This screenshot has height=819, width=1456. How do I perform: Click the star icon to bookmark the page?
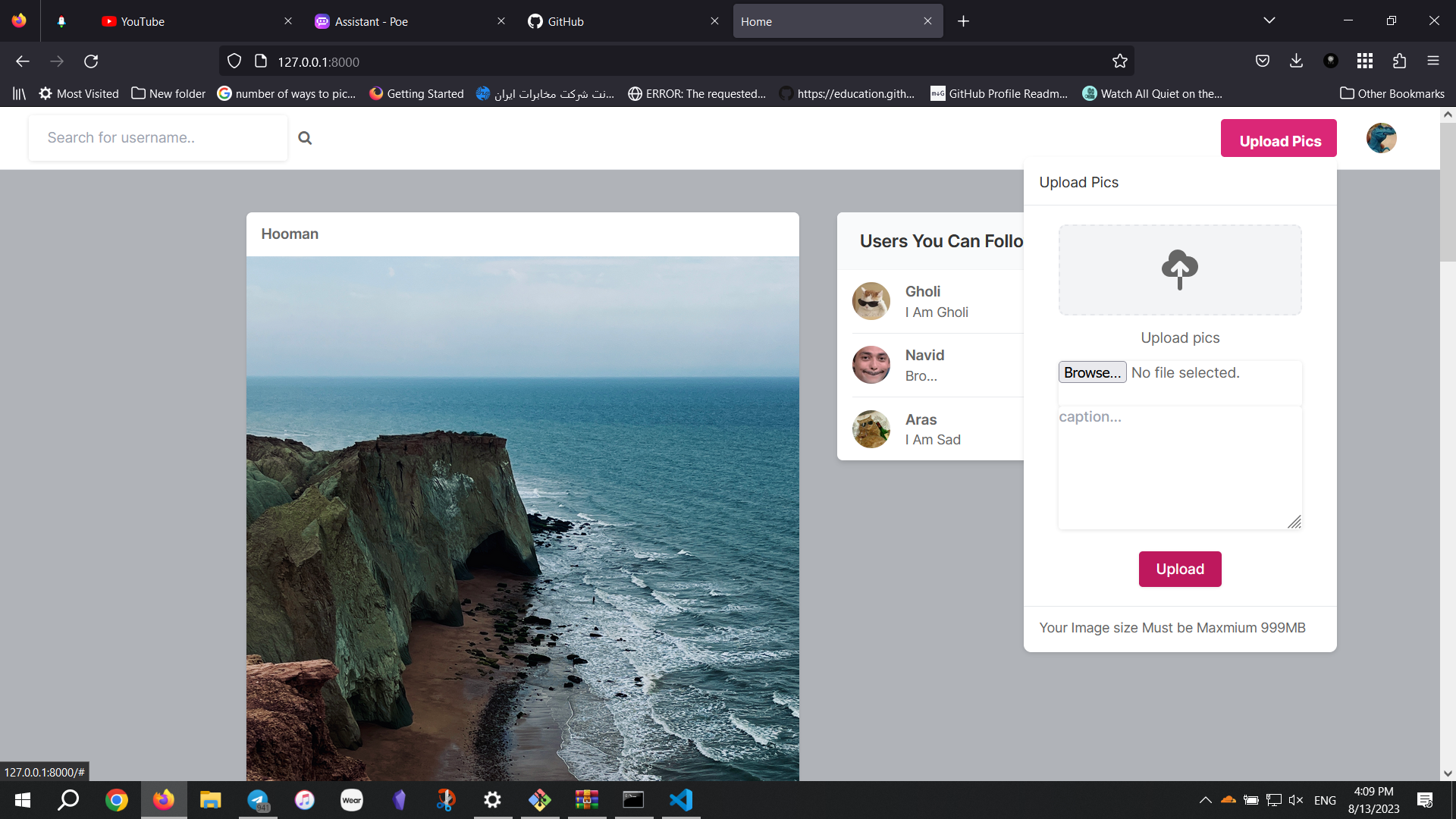[1121, 61]
